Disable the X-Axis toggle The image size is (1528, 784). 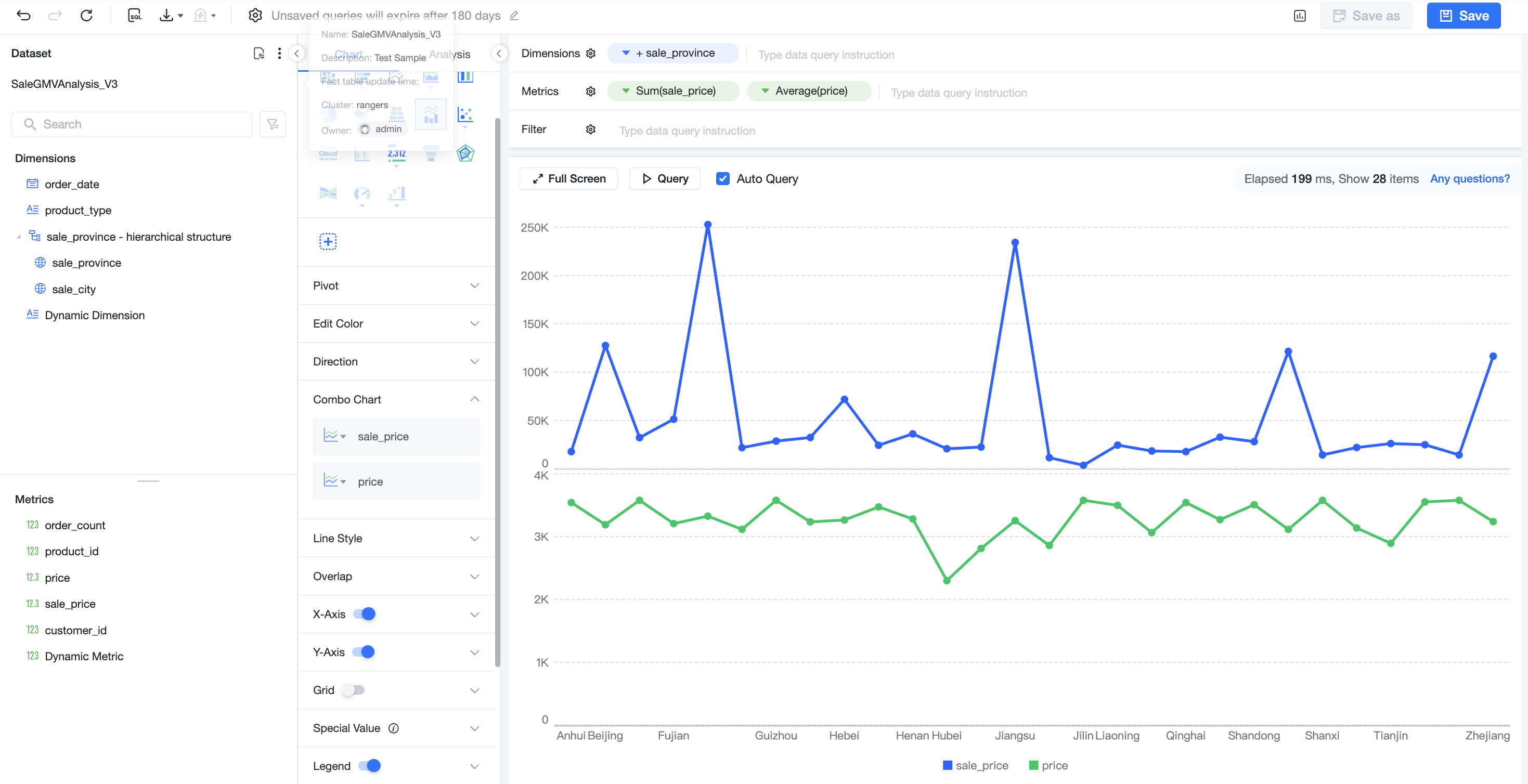(x=364, y=614)
